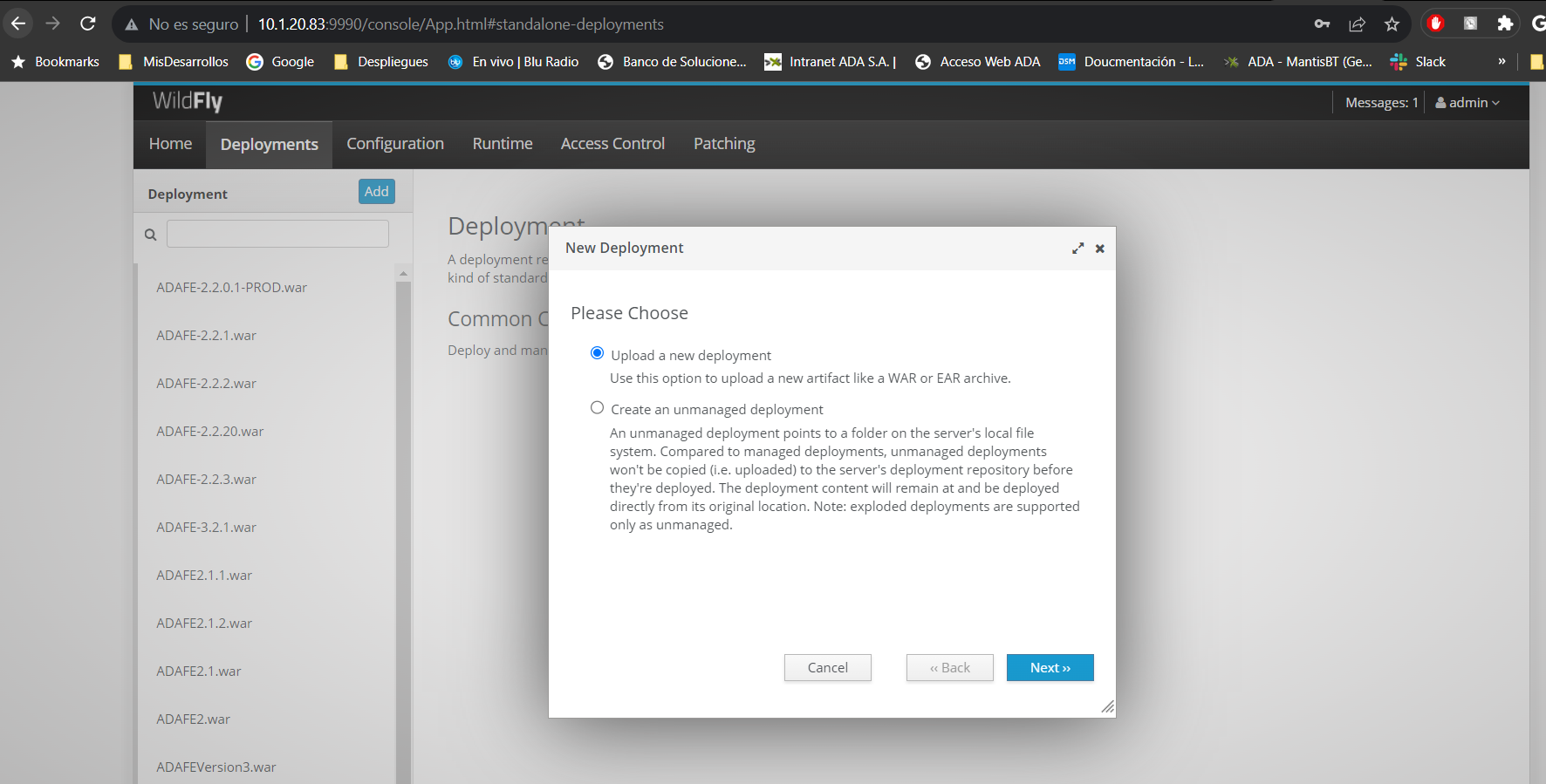1546x784 pixels.
Task: Focus the deployment filter search field
Action: click(x=277, y=234)
